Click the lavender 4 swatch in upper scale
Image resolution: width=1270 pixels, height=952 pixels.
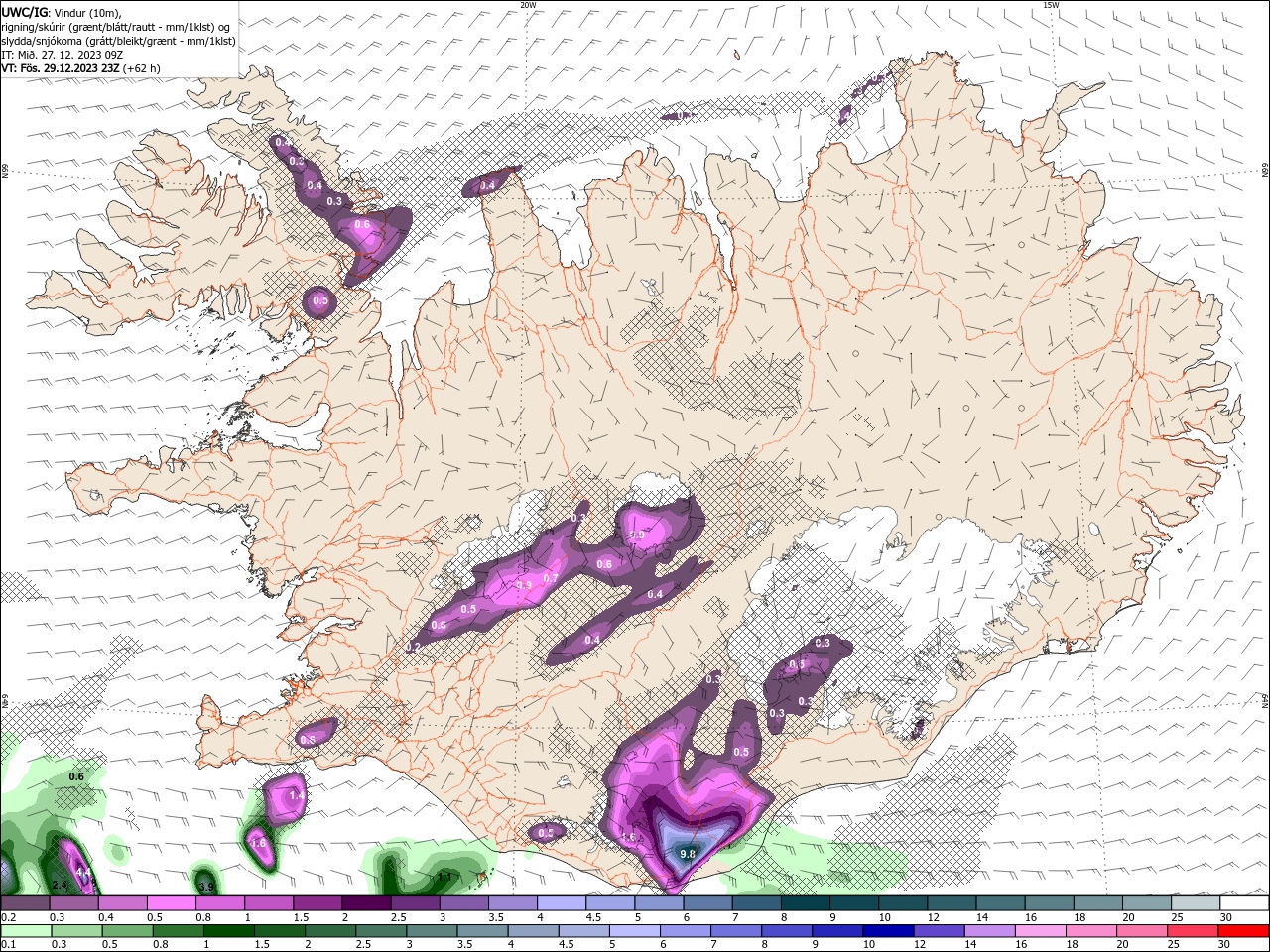pos(562,903)
